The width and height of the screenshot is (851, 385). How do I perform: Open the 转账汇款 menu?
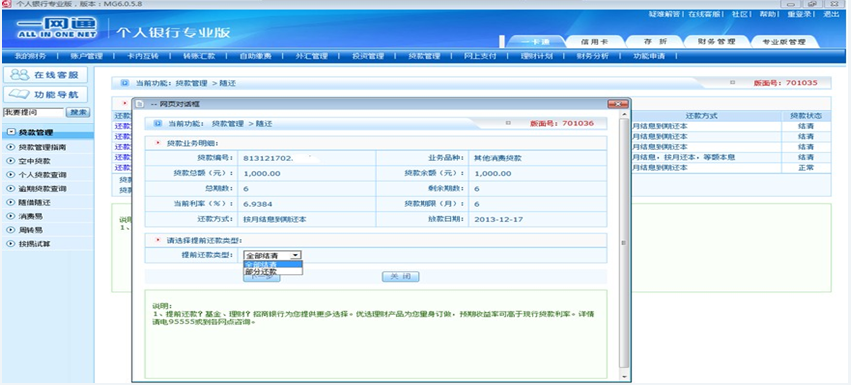(199, 56)
